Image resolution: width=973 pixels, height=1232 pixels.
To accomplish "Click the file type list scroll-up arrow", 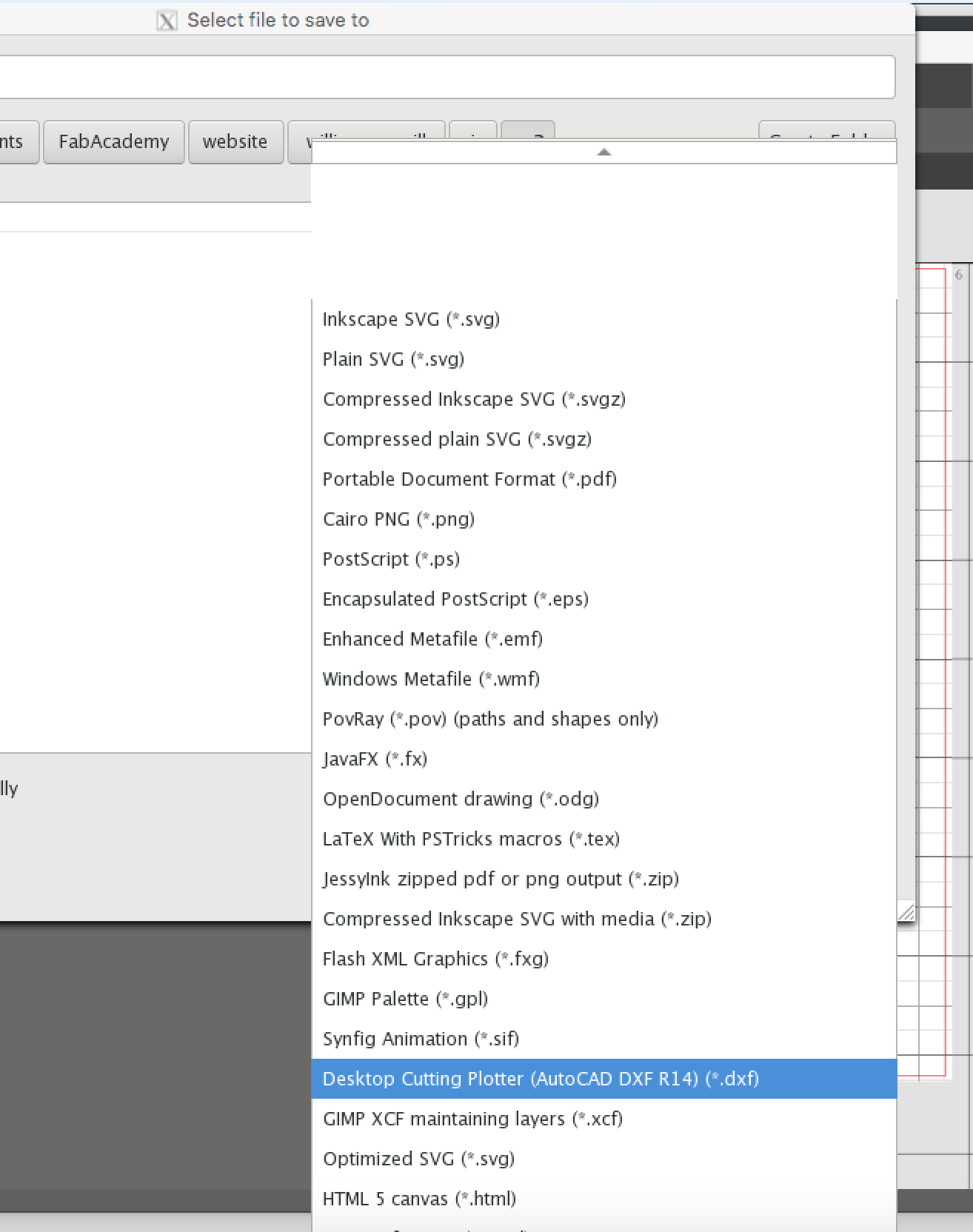I will click(x=603, y=153).
